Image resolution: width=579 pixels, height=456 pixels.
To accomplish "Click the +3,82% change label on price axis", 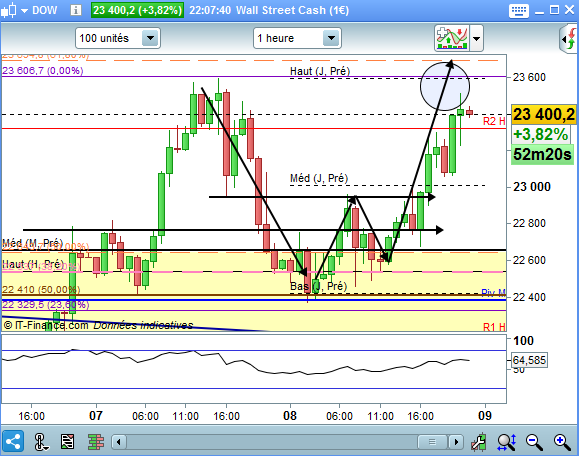I will click(541, 134).
